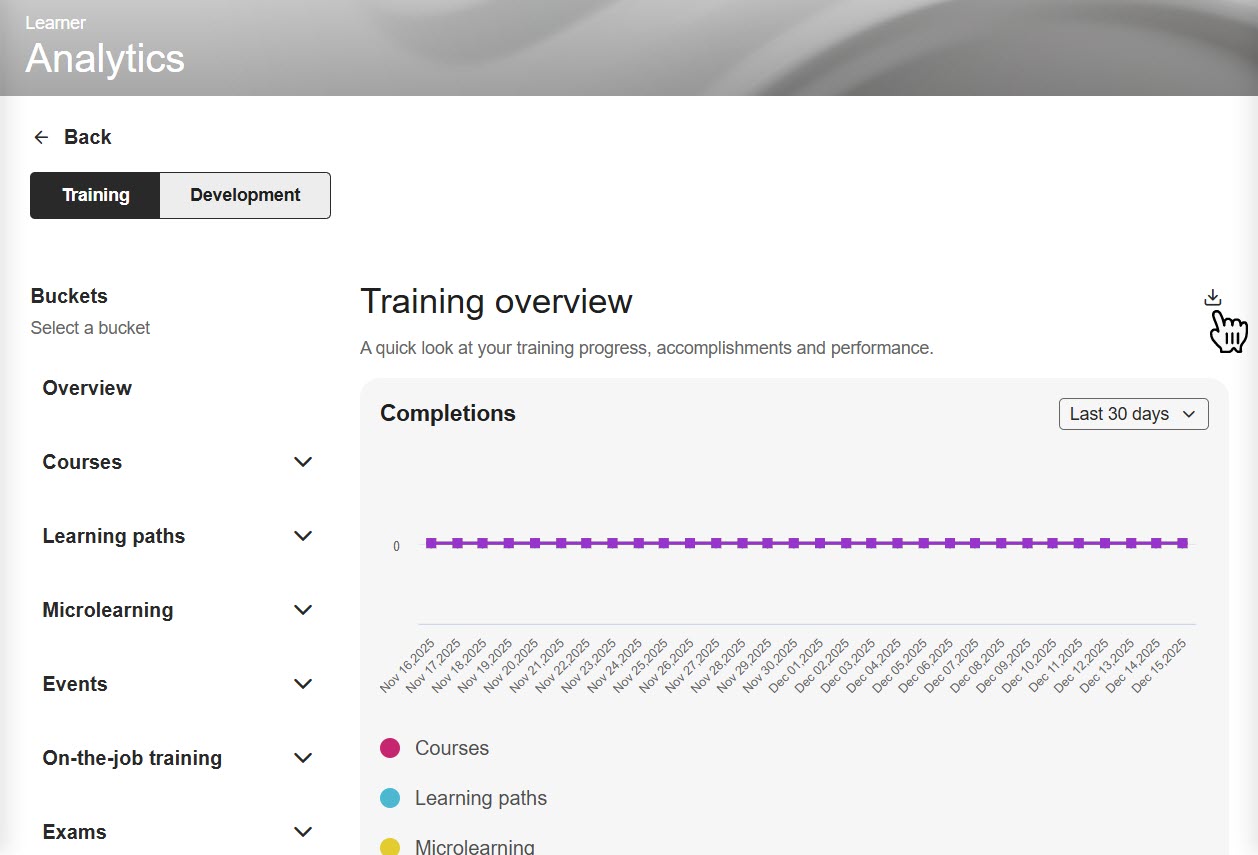
Task: Click the Completions heading
Action: (448, 413)
